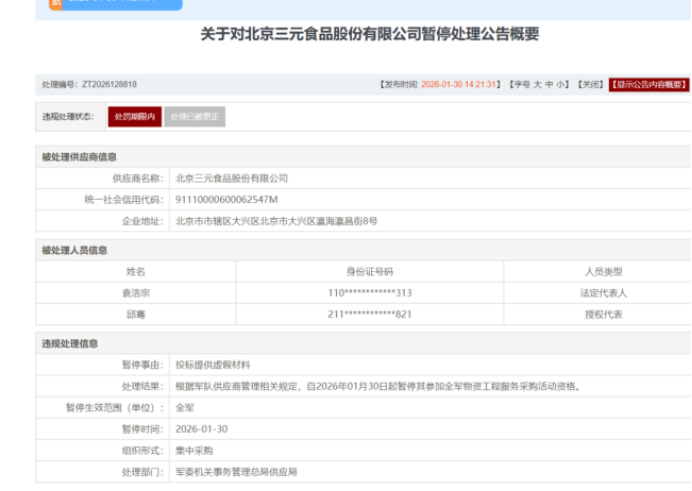This screenshot has width=692, height=491.
Task: Click the 姓名 column header
Action: (136, 271)
